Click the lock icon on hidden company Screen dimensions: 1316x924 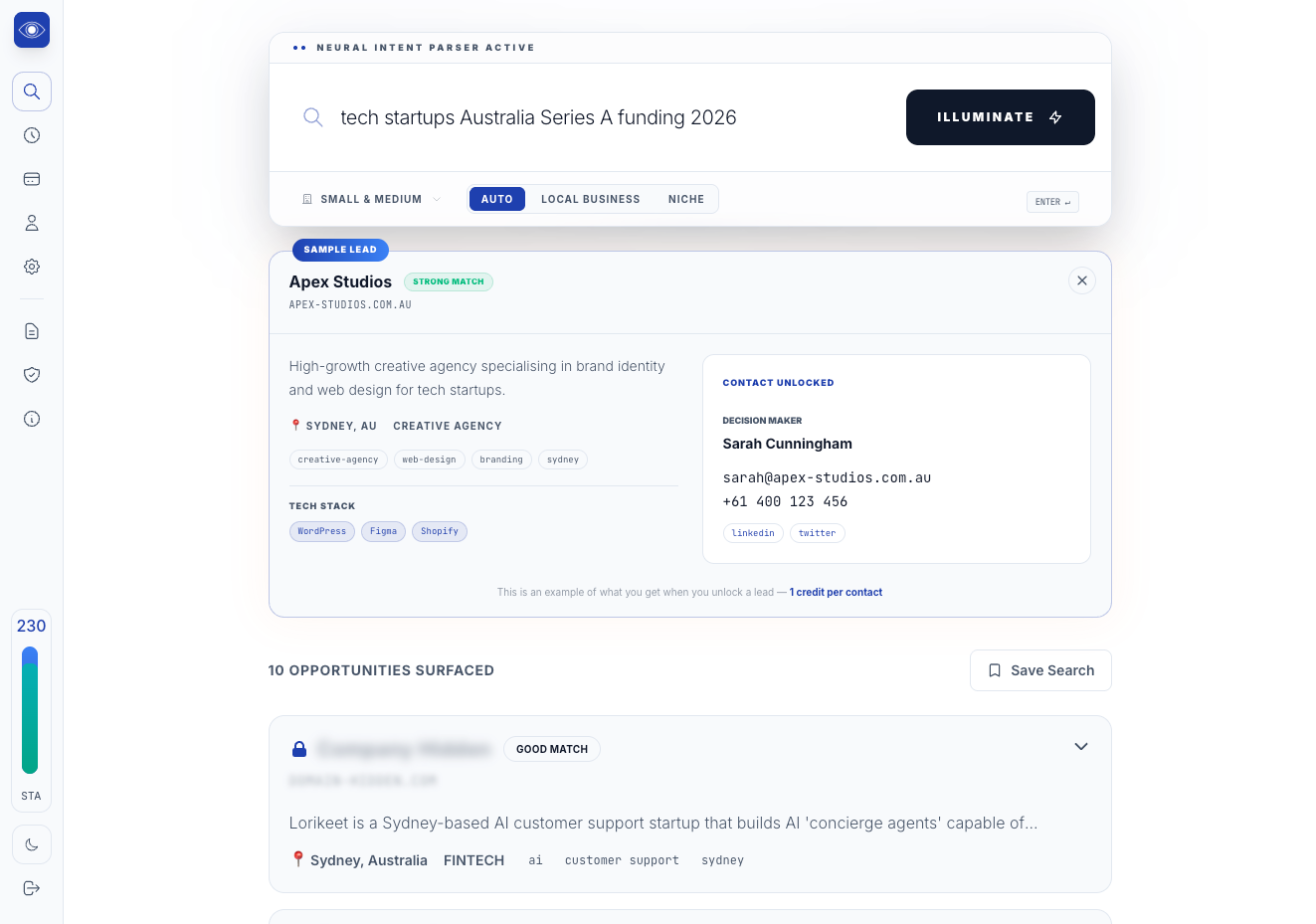tap(299, 749)
